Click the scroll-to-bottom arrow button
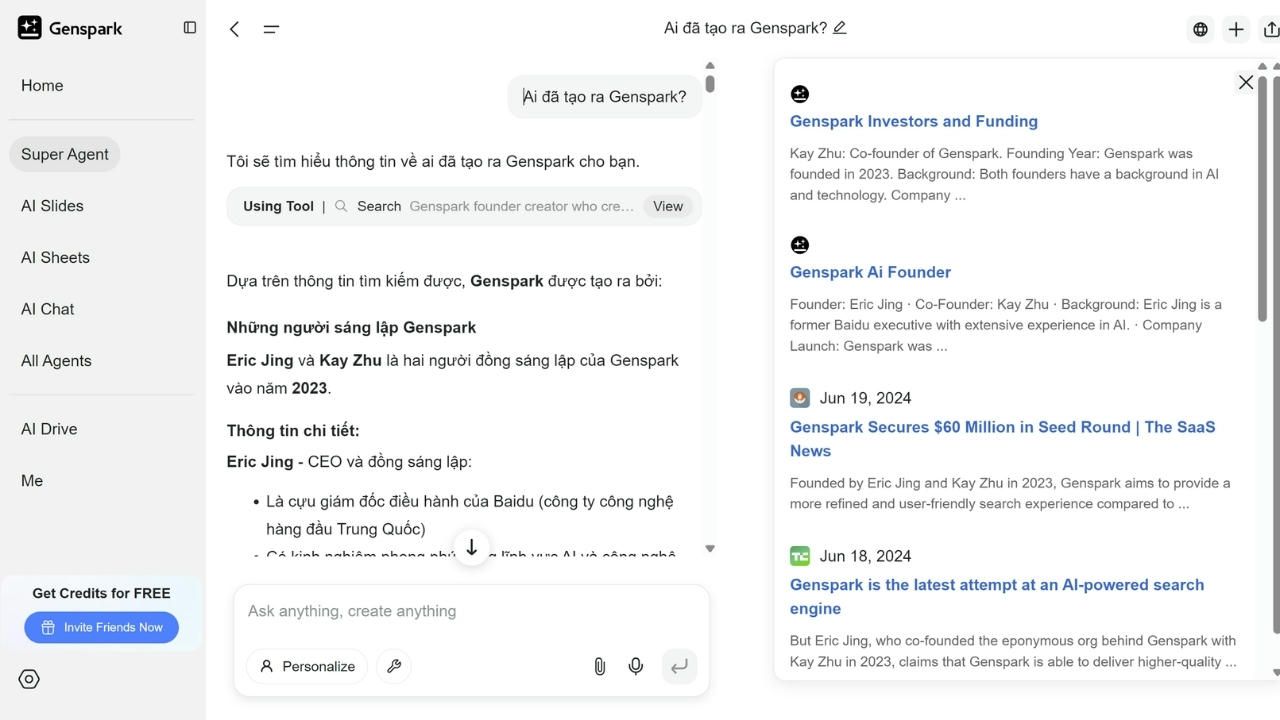 [472, 547]
